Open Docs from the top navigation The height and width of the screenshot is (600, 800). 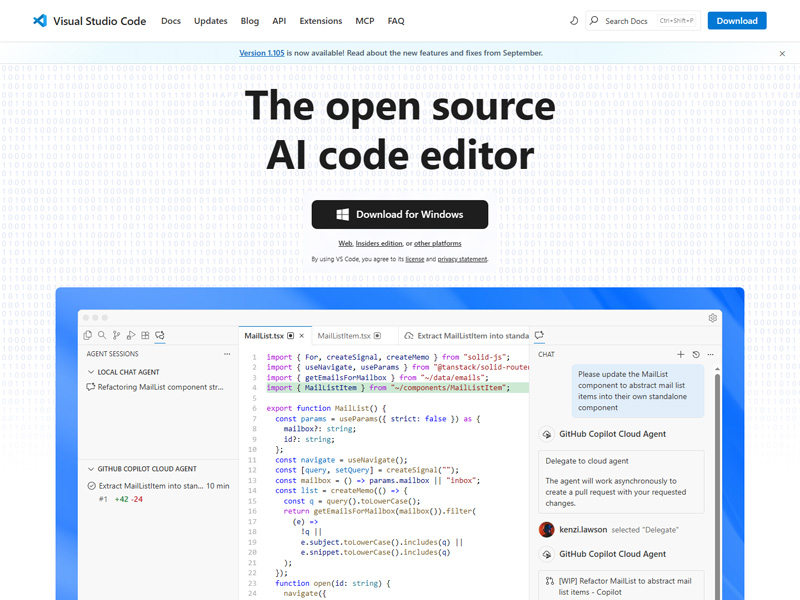tap(171, 20)
